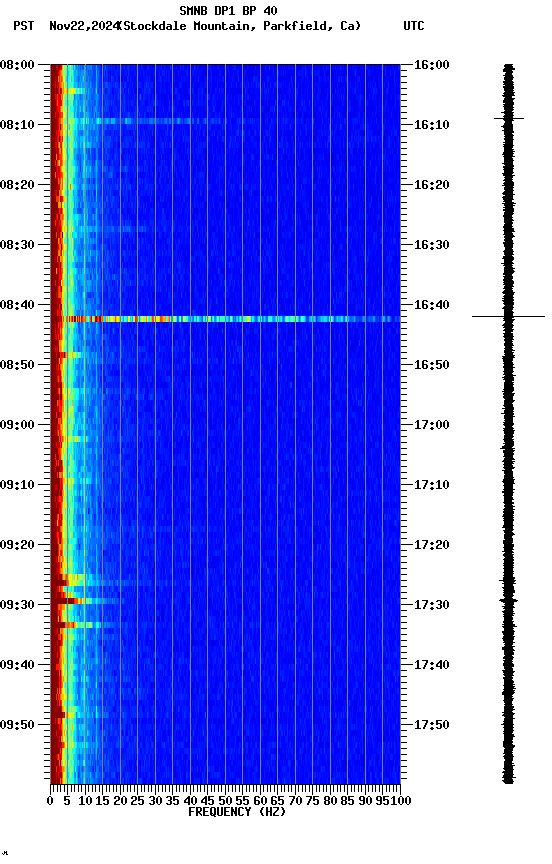Click the broadband event streak near 08:42
This screenshot has height=864, width=552.
click(x=225, y=319)
